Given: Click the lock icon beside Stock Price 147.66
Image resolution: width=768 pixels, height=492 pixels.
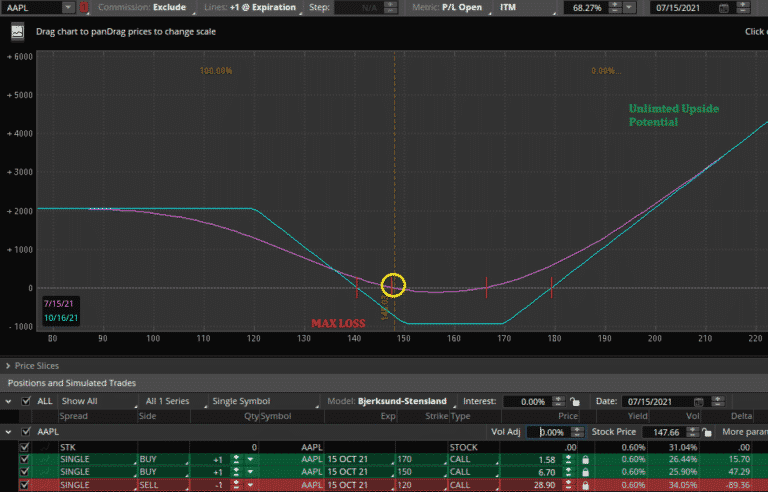Looking at the screenshot, I should click(x=709, y=433).
